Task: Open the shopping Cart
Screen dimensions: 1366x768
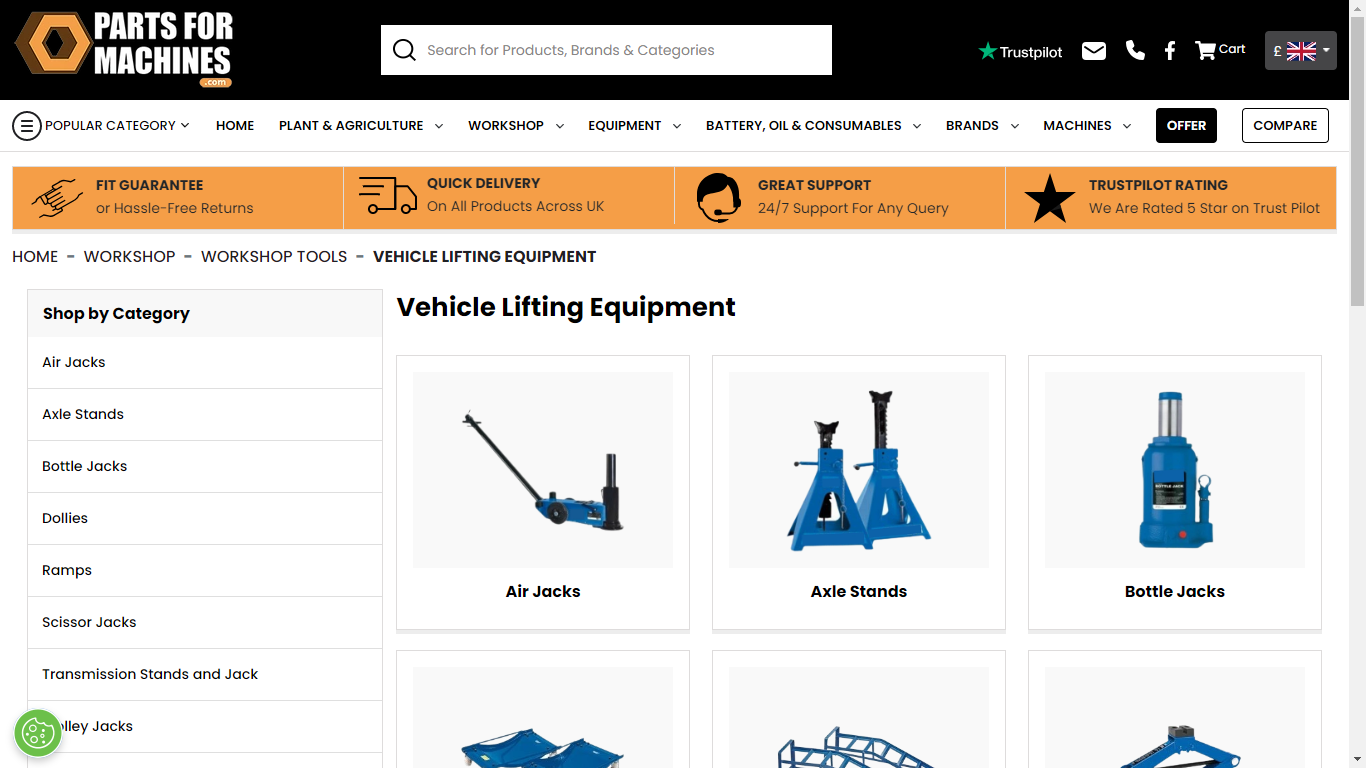Action: [x=1220, y=49]
